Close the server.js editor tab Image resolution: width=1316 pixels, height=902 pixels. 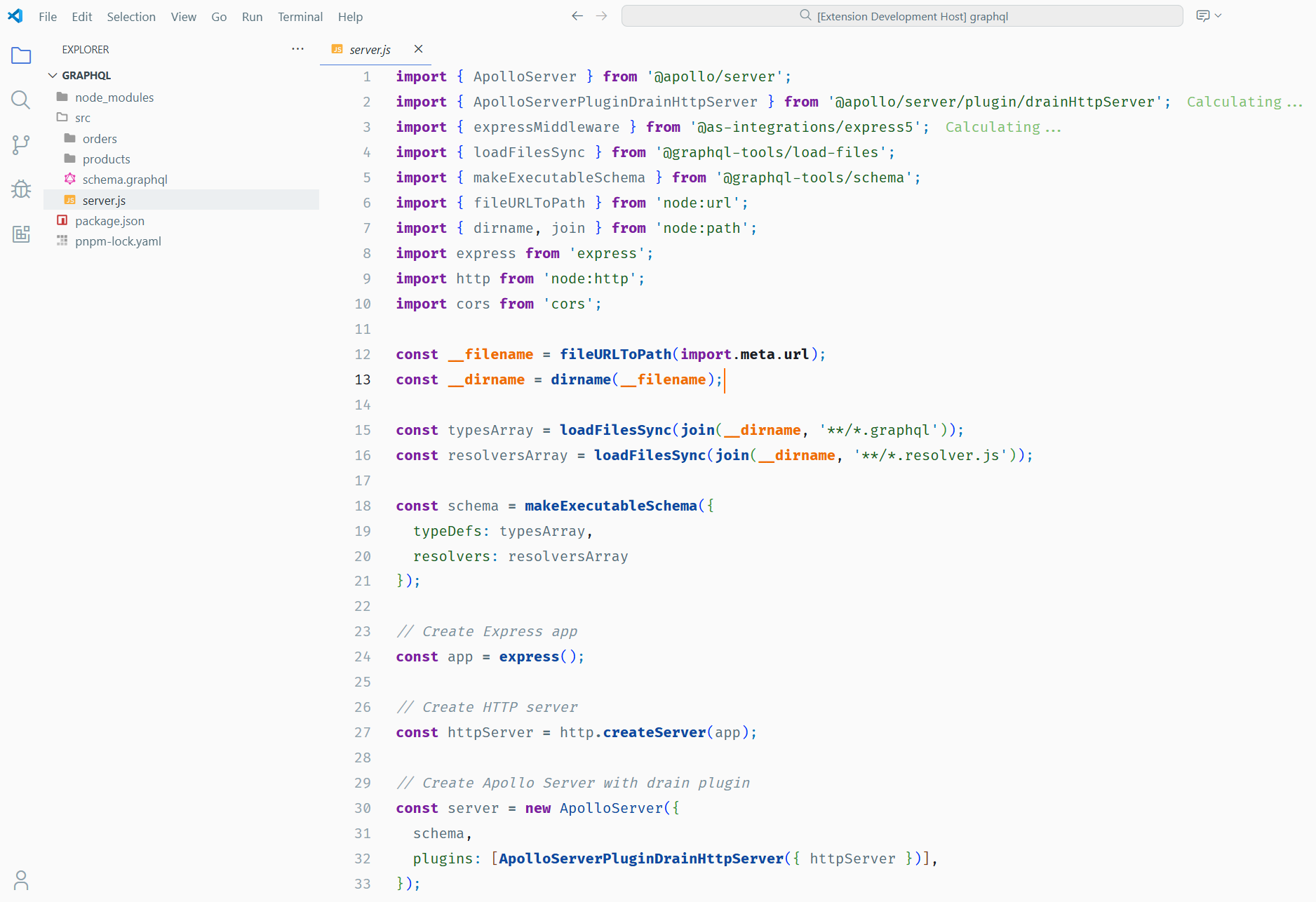[x=418, y=49]
